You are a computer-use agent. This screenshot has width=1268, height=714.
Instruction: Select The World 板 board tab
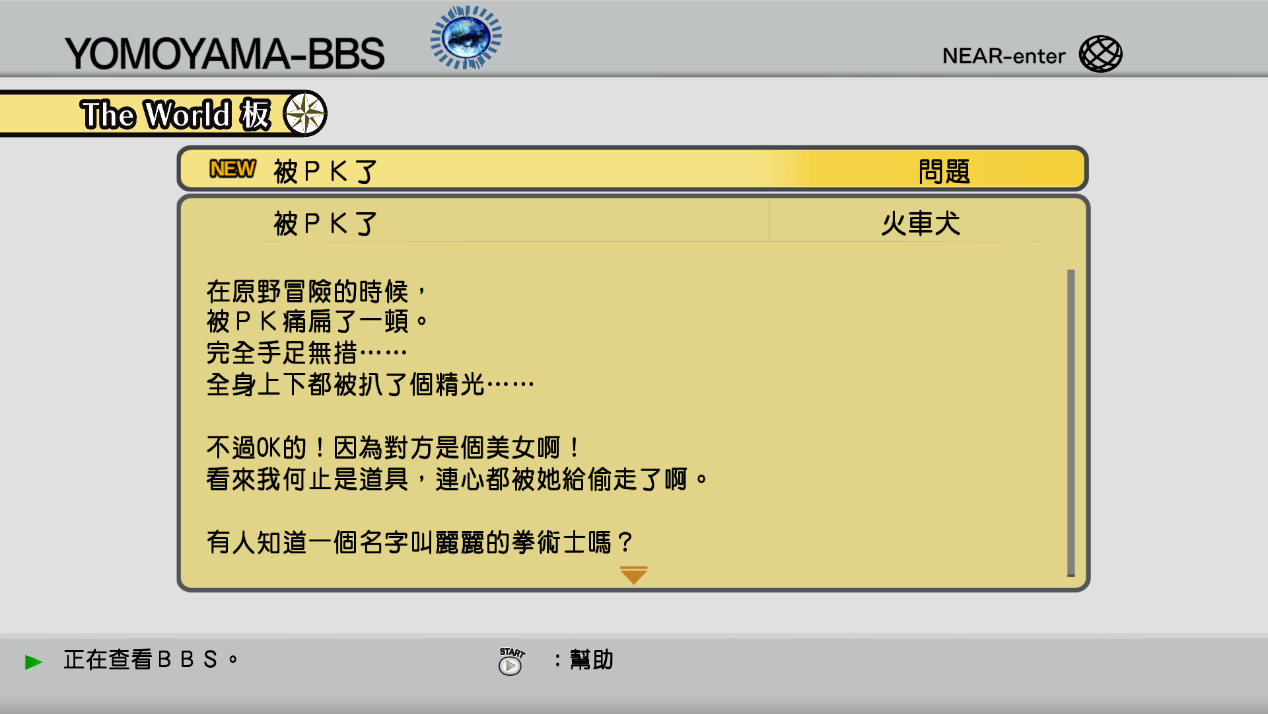[175, 115]
